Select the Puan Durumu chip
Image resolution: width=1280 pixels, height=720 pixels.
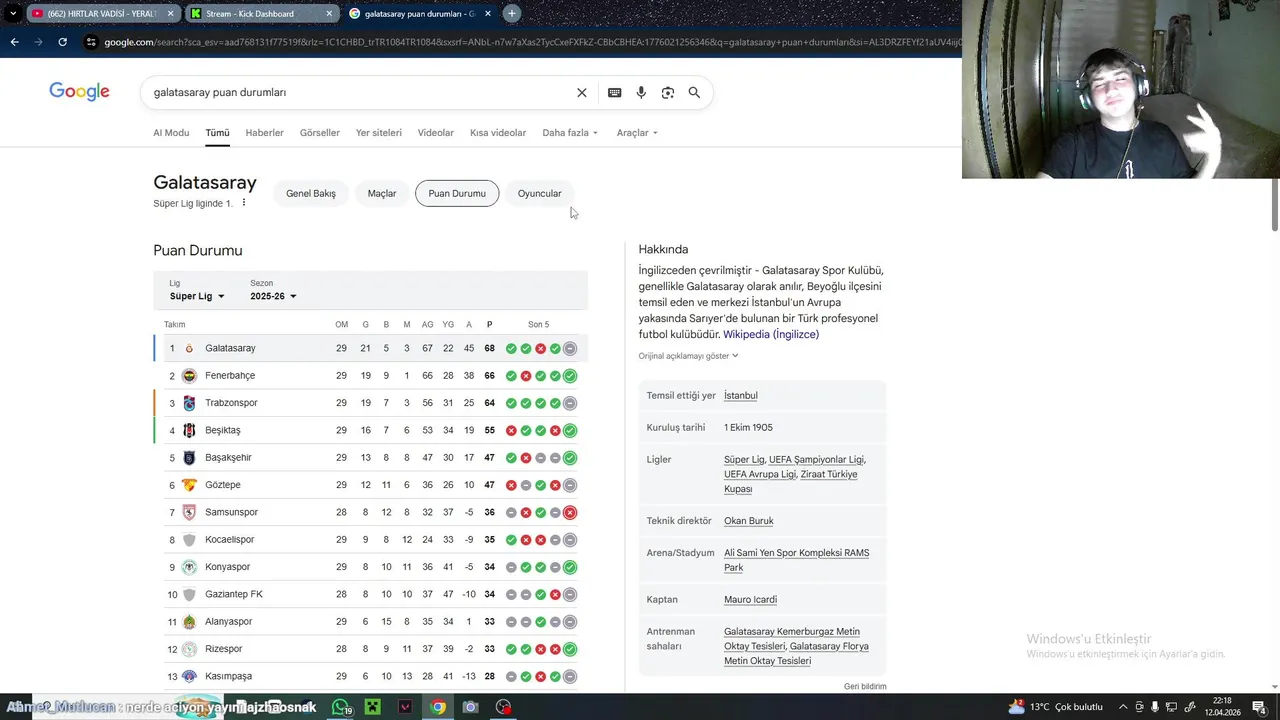tap(457, 193)
